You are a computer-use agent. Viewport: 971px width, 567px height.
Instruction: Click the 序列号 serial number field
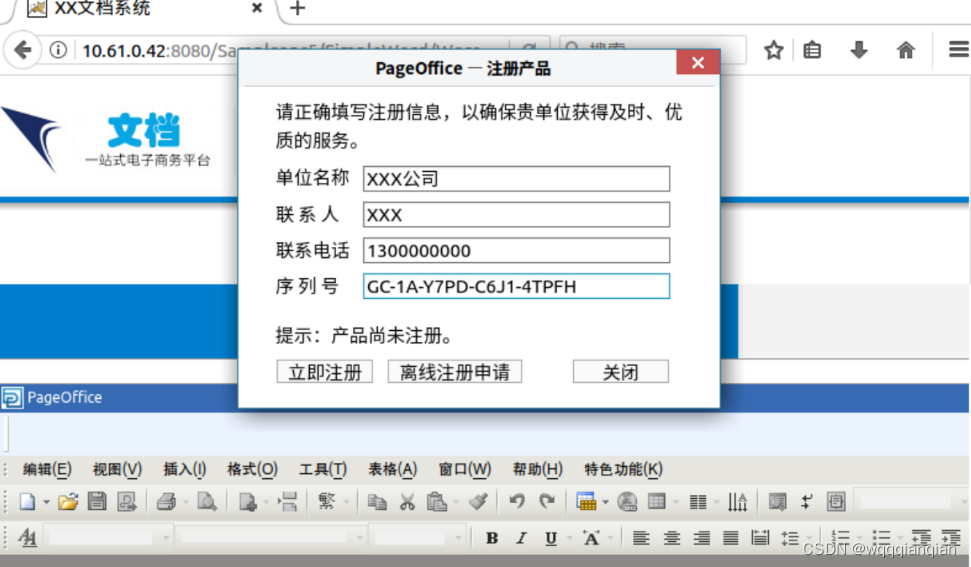coord(516,287)
